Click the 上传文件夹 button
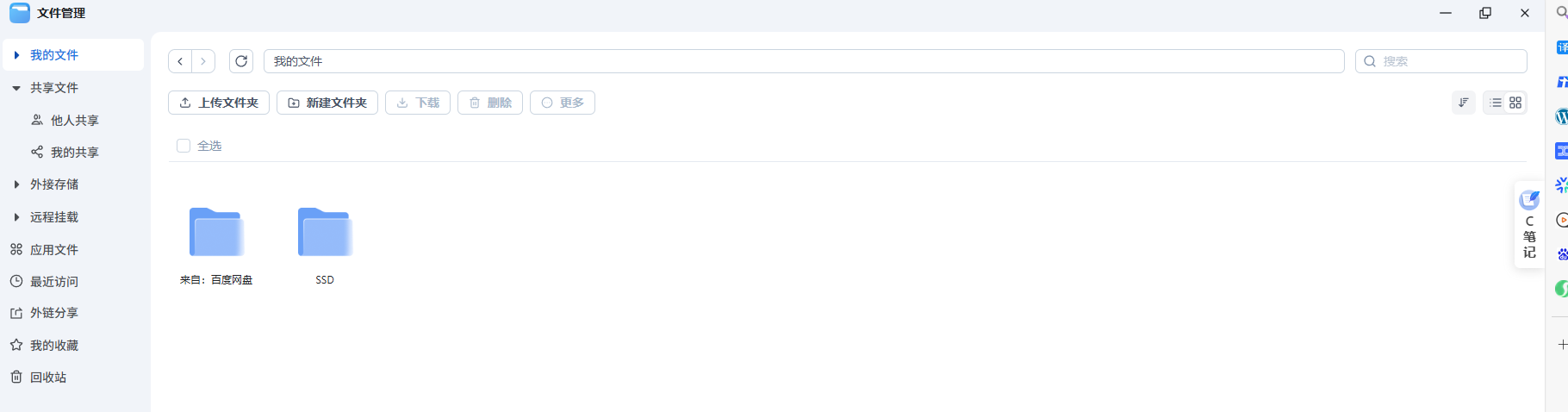Viewport: 1568px width, 412px height. pyautogui.click(x=219, y=103)
